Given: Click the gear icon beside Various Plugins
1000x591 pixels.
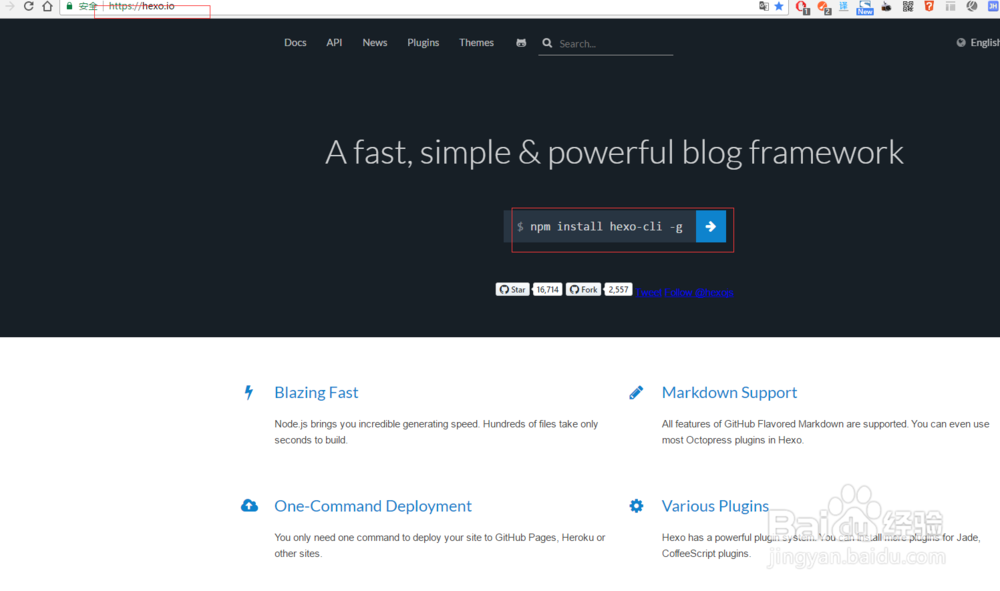Looking at the screenshot, I should [636, 506].
